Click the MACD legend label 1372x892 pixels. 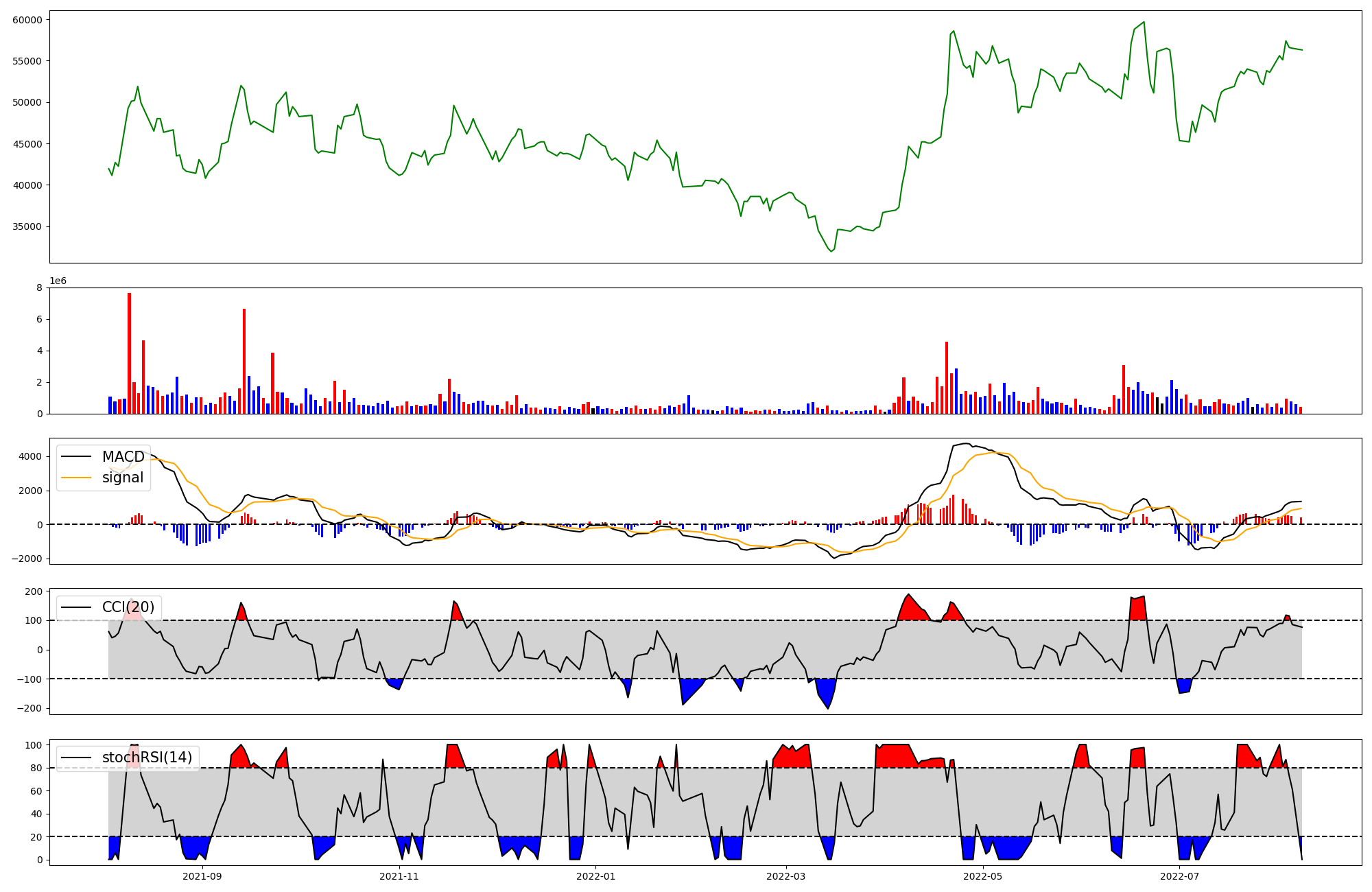(123, 457)
